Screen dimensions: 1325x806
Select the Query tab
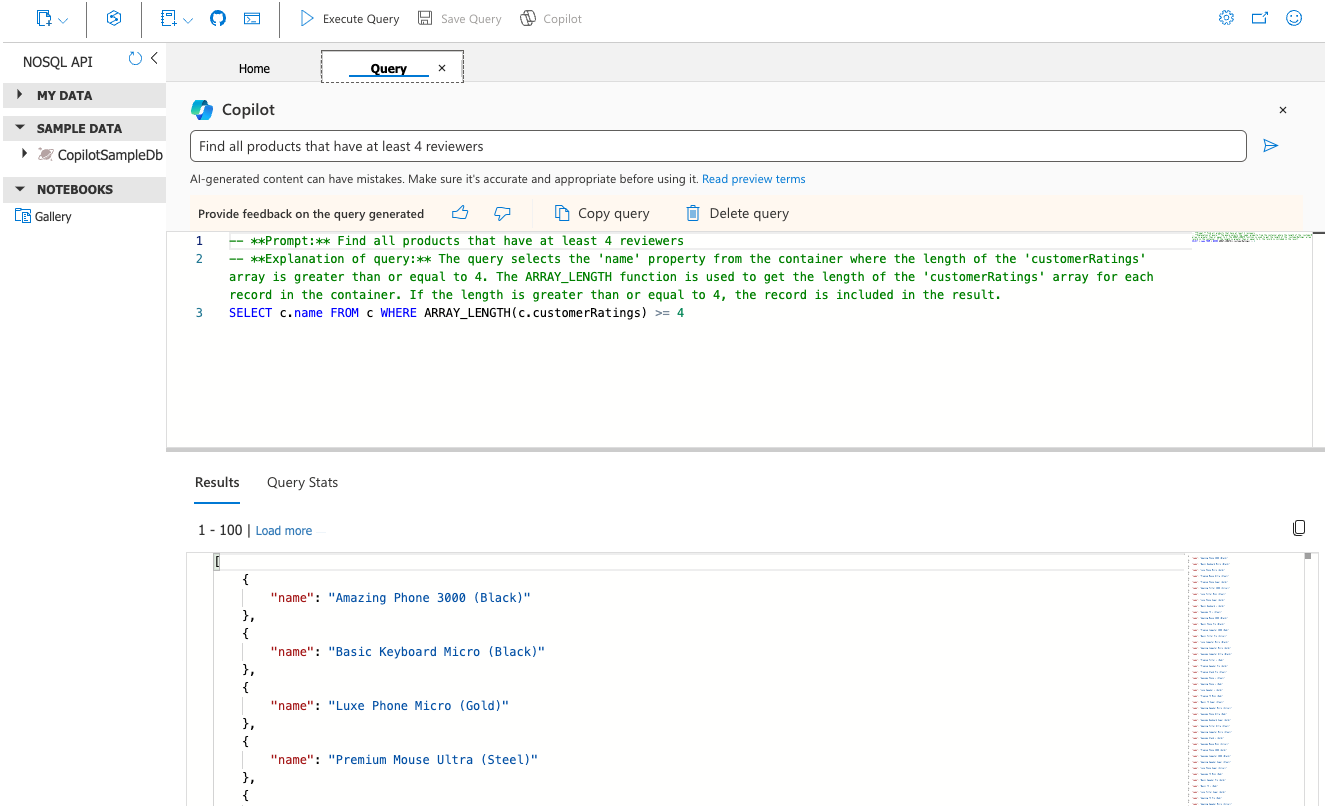pos(388,68)
